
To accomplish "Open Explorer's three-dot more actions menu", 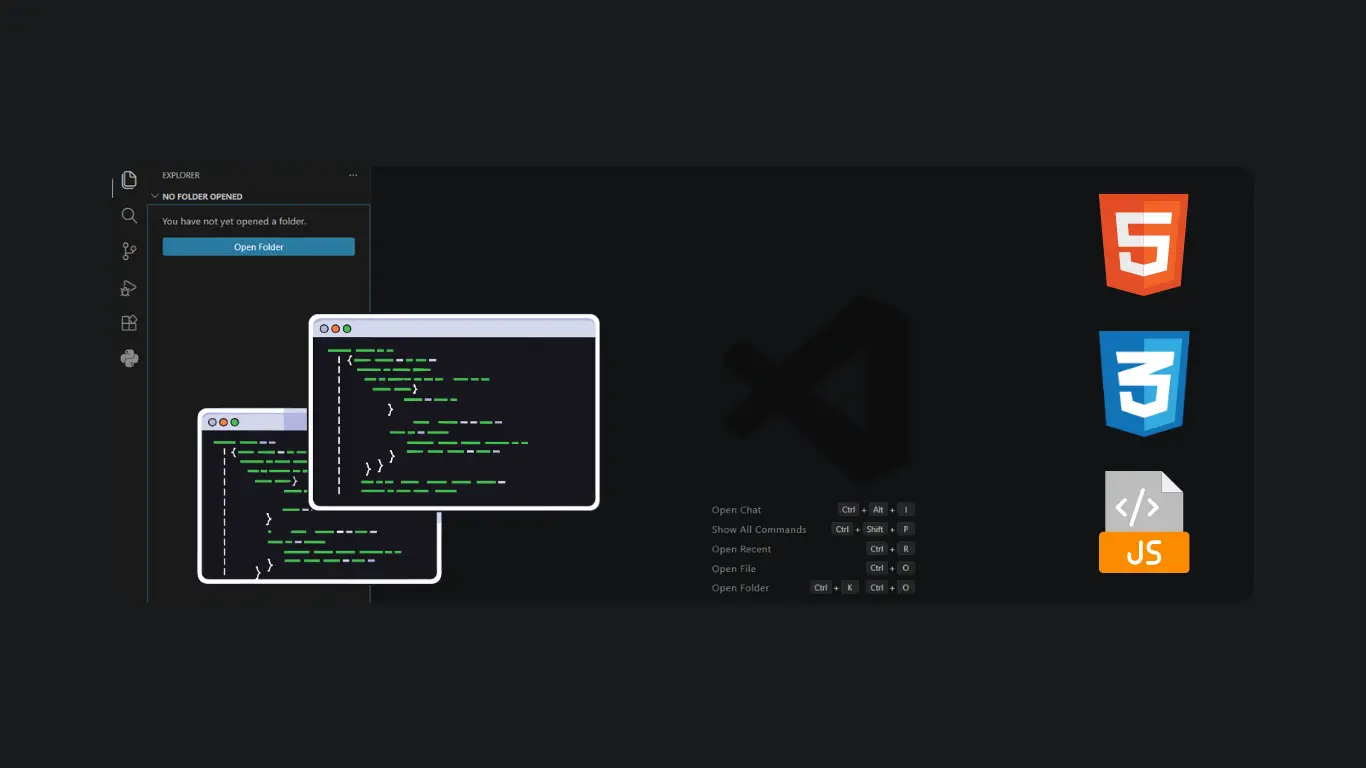I will point(353,175).
